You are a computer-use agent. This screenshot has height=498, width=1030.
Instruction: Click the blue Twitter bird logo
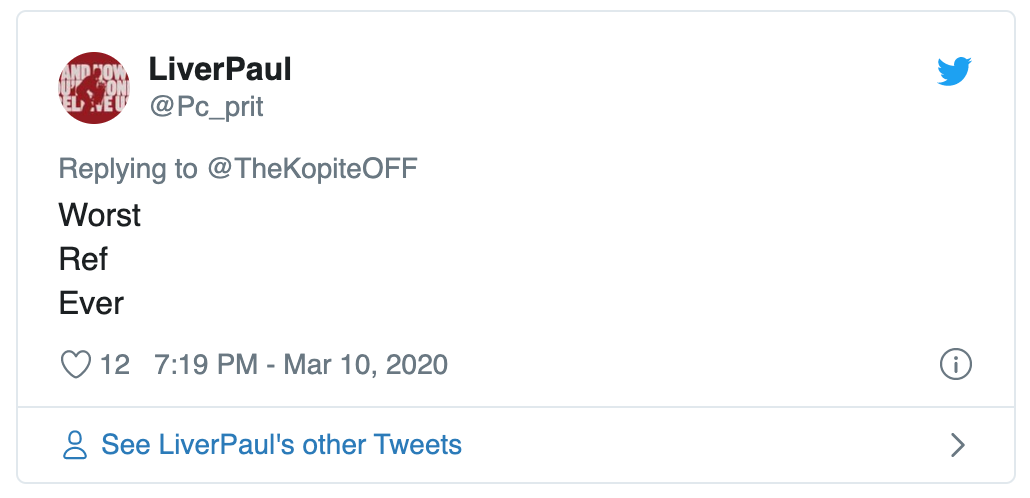pos(954,71)
